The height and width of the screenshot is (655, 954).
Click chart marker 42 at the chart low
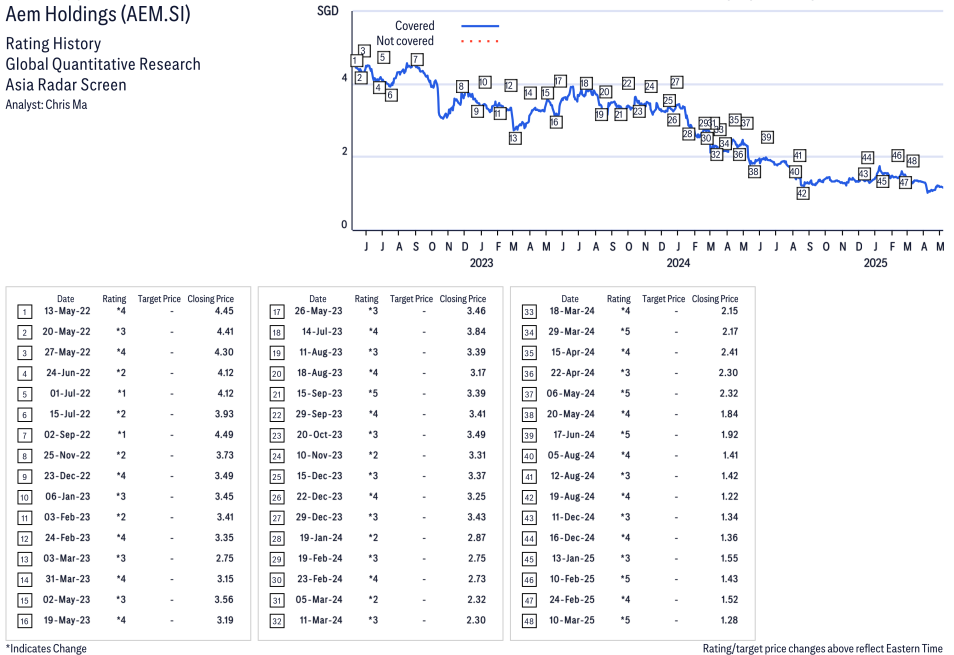click(x=803, y=193)
